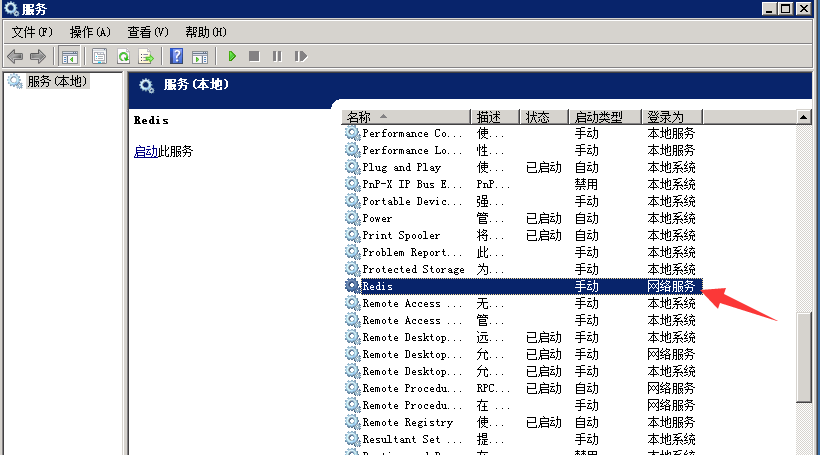
Task: Toggle the action pane toolbar icon
Action: 200,56
